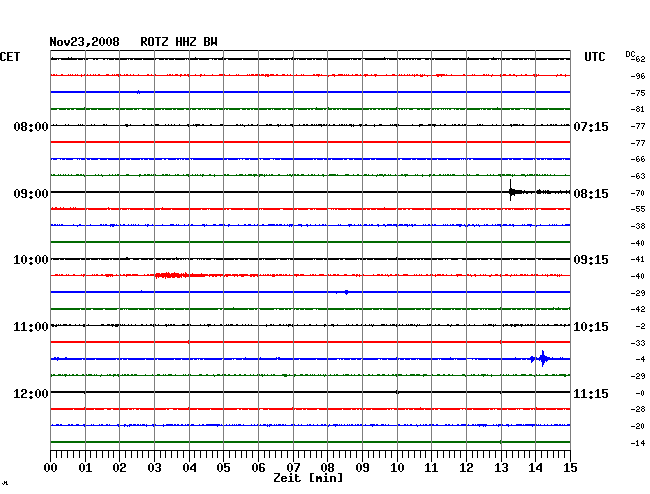Click minute 13 on the time axis

click(x=501, y=468)
